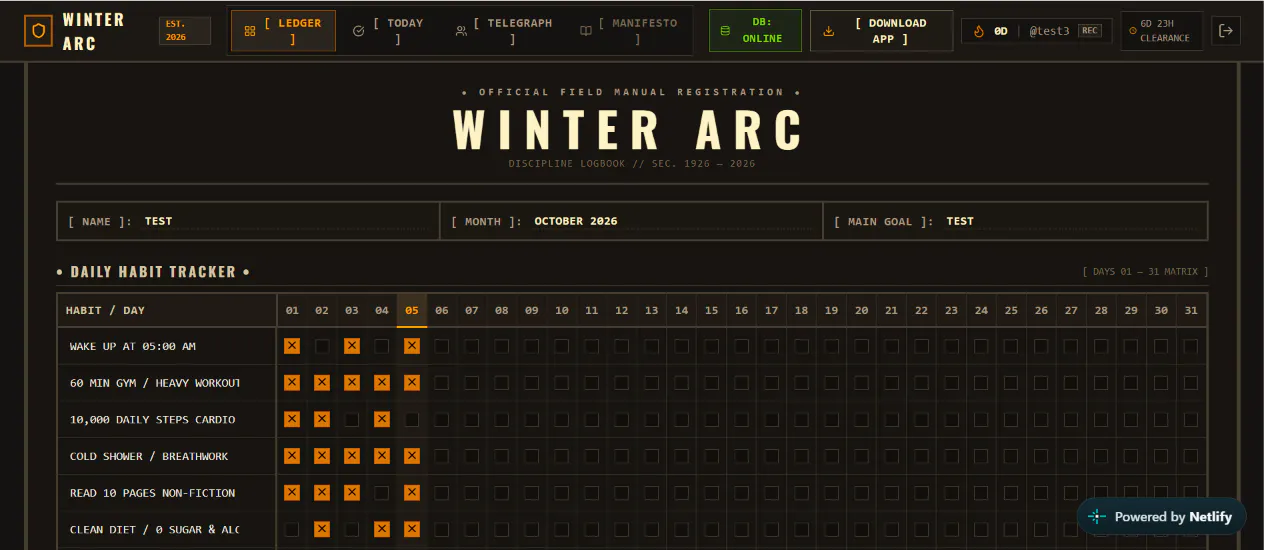Screen dimensions: 1264x550
Task: Uncheck 10,000 Daily Steps day 04
Action: [x=382, y=419]
